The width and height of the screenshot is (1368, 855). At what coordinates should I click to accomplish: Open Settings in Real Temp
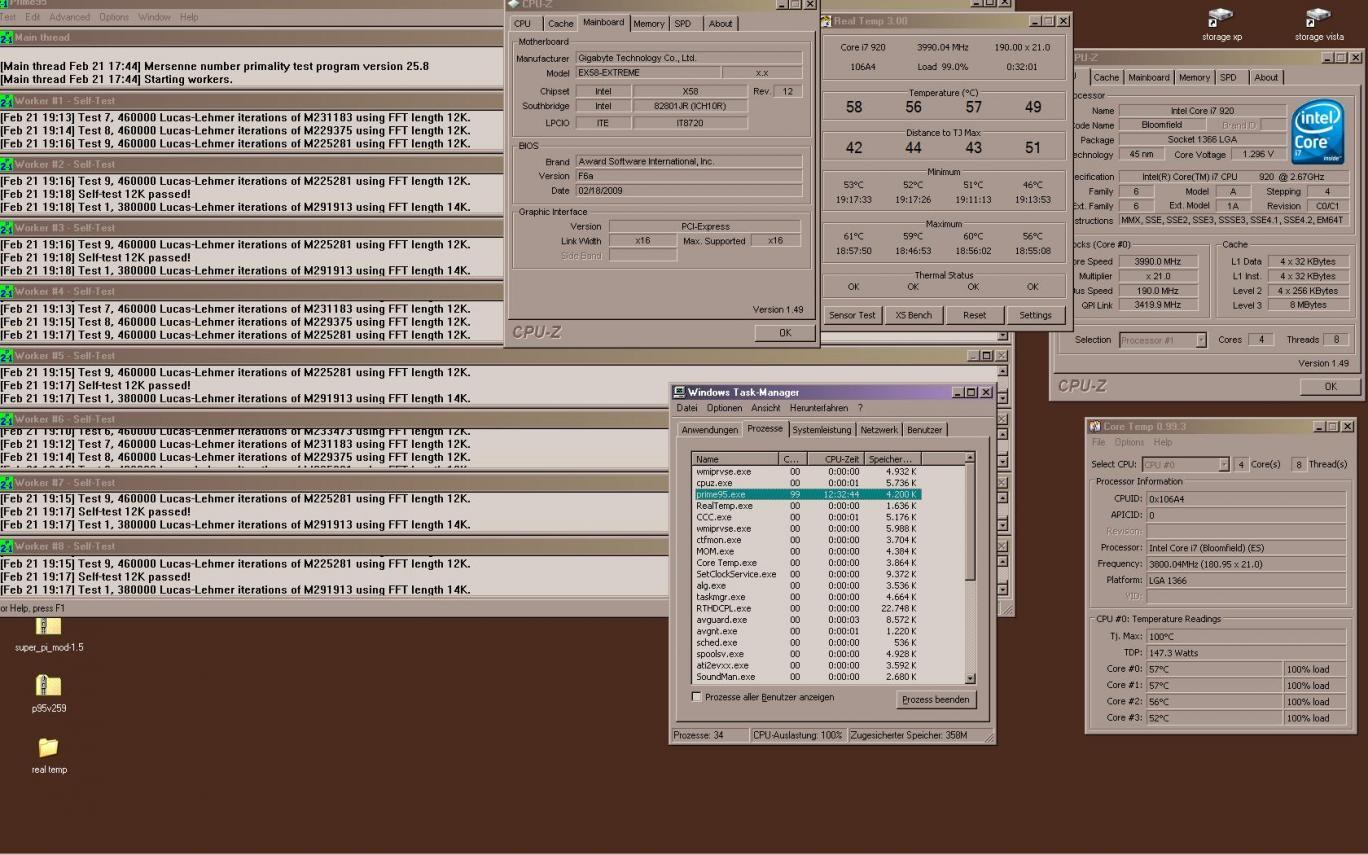click(1035, 315)
